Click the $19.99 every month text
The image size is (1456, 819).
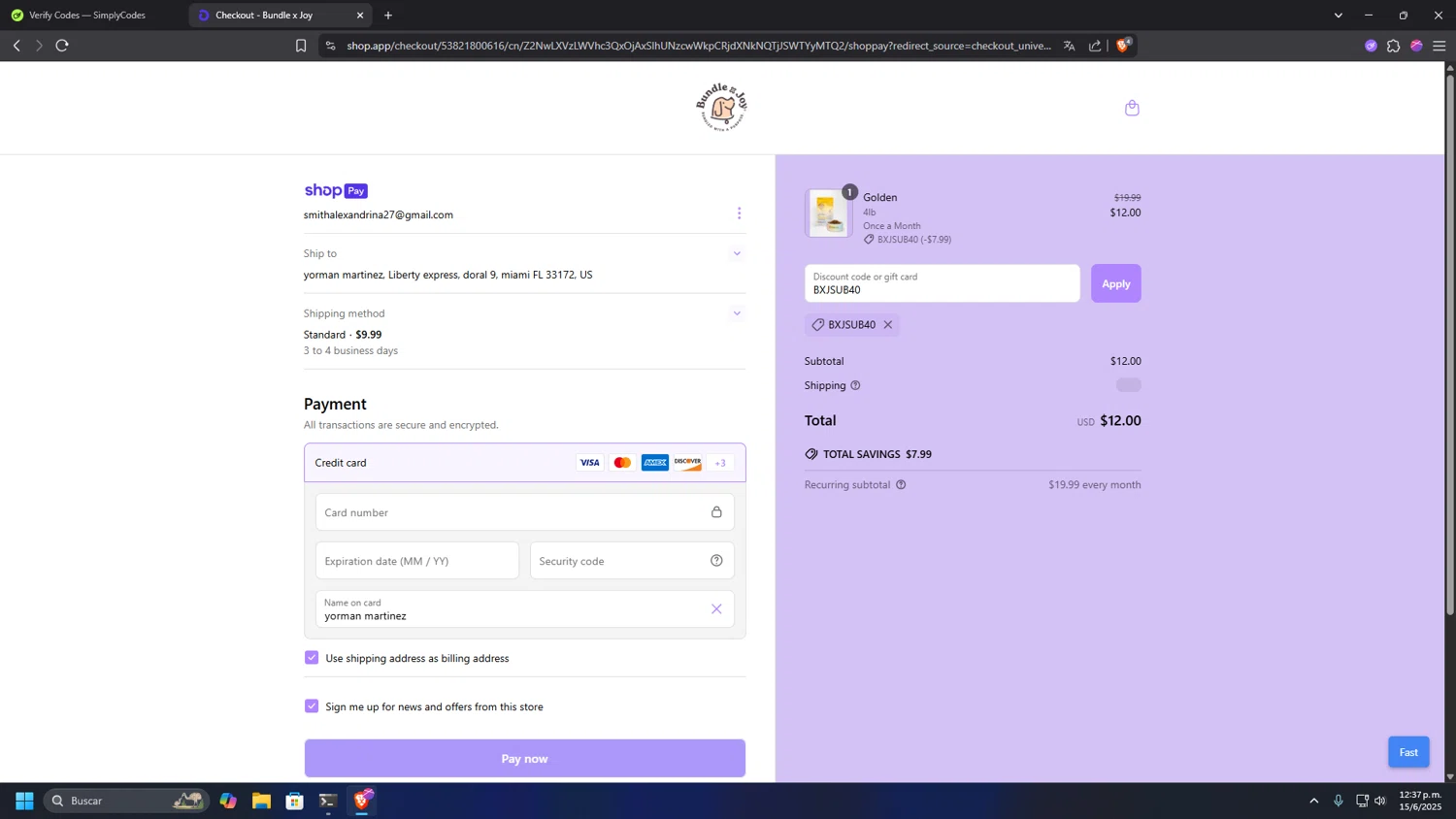coord(1095,485)
